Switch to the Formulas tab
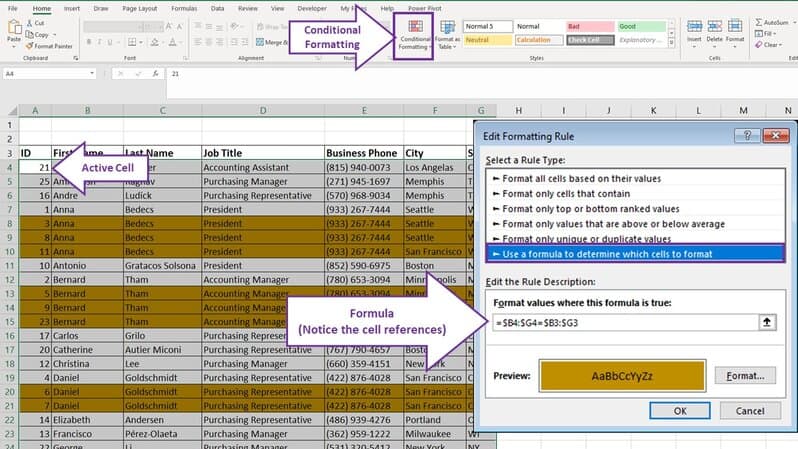 184,8
